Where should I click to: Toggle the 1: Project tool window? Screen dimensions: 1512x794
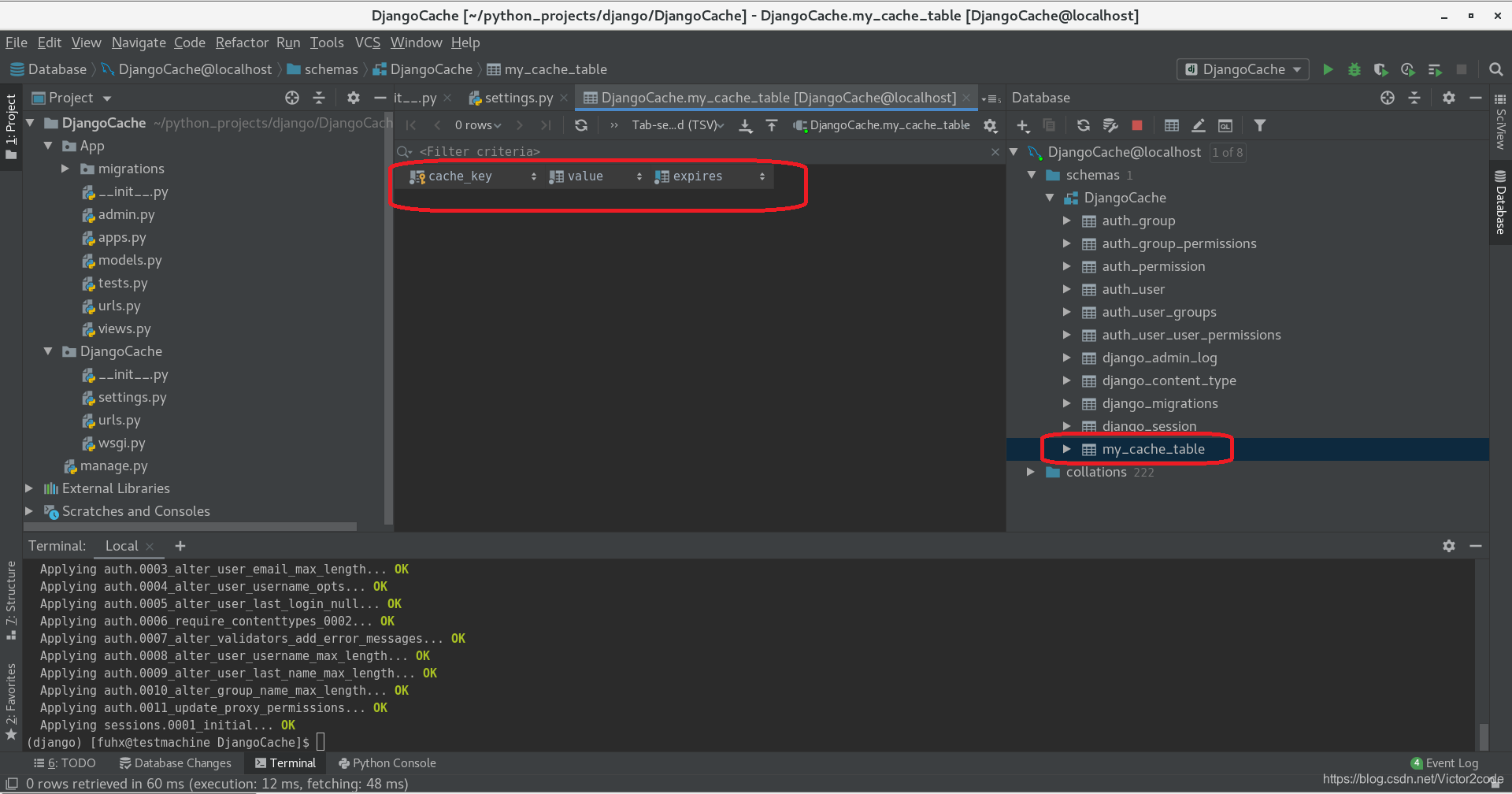pyautogui.click(x=11, y=126)
